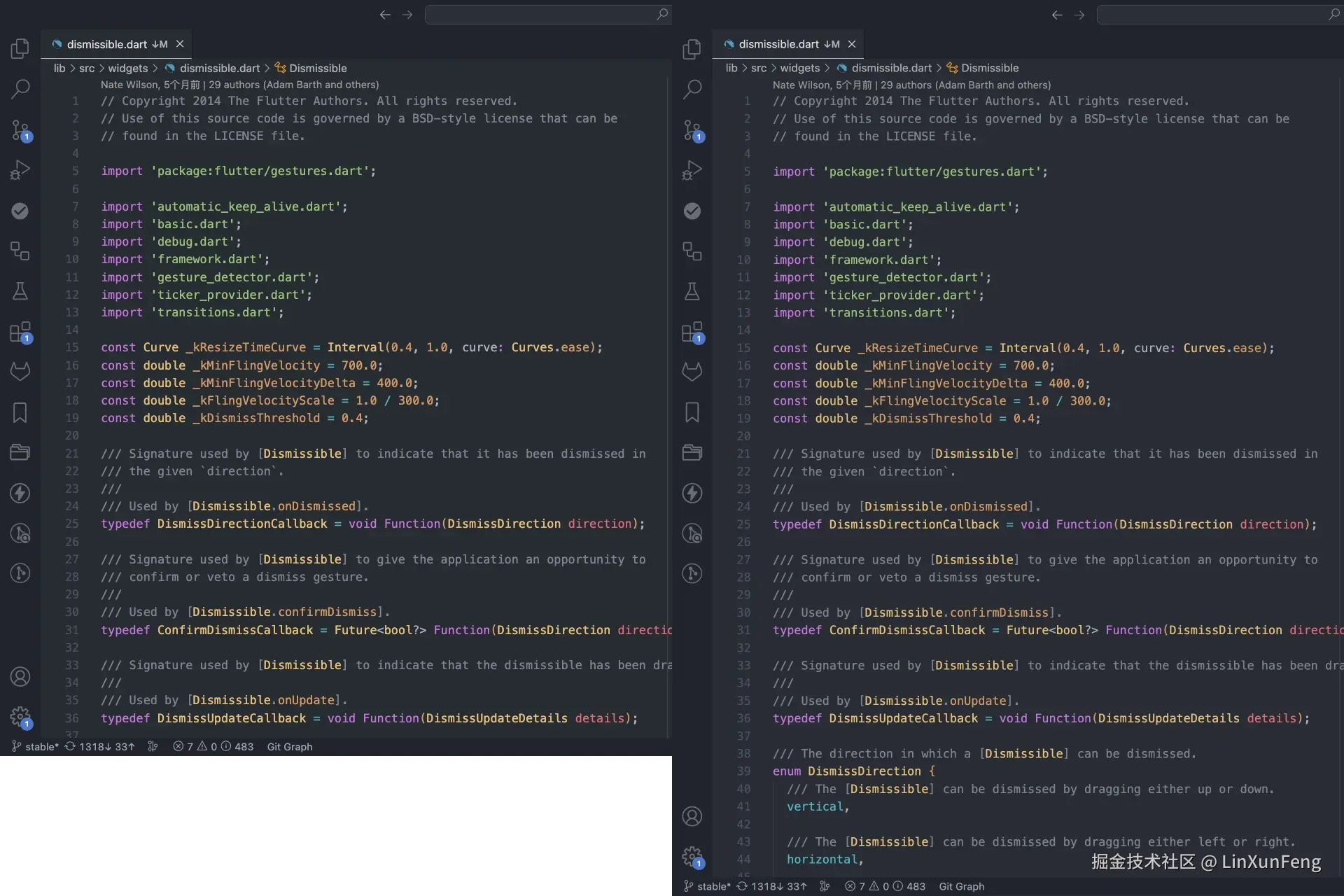Go back using the arrow in right title bar

point(1057,15)
